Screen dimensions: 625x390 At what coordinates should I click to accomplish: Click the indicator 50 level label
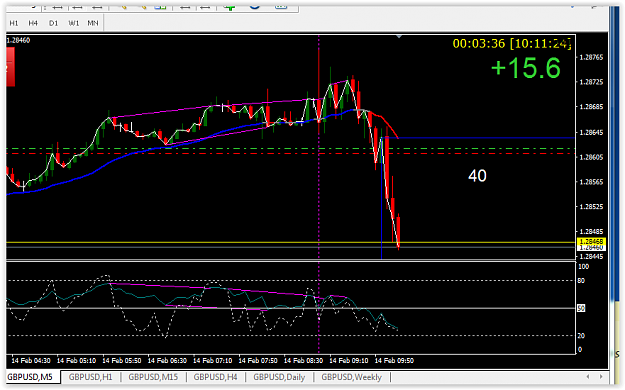(x=581, y=308)
